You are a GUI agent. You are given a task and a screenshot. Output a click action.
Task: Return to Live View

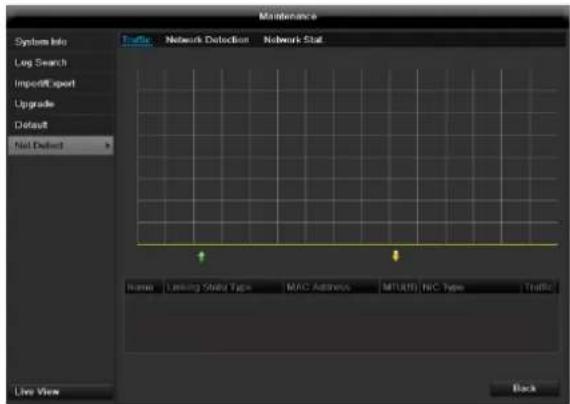(60, 392)
